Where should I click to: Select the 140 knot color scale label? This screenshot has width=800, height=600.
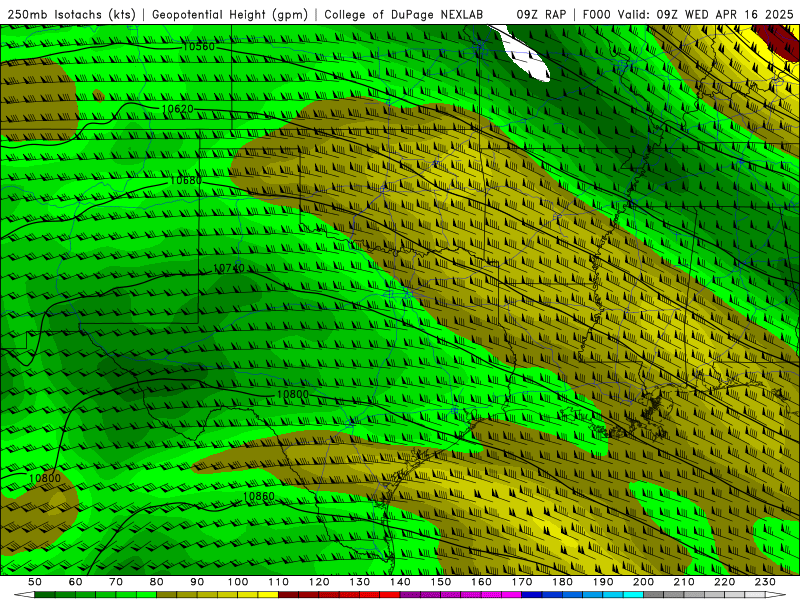click(400, 582)
